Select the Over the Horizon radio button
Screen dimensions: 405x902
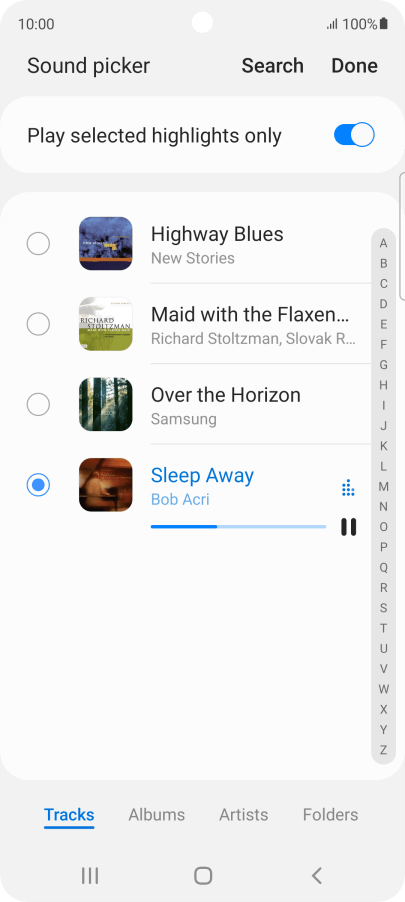coord(38,404)
